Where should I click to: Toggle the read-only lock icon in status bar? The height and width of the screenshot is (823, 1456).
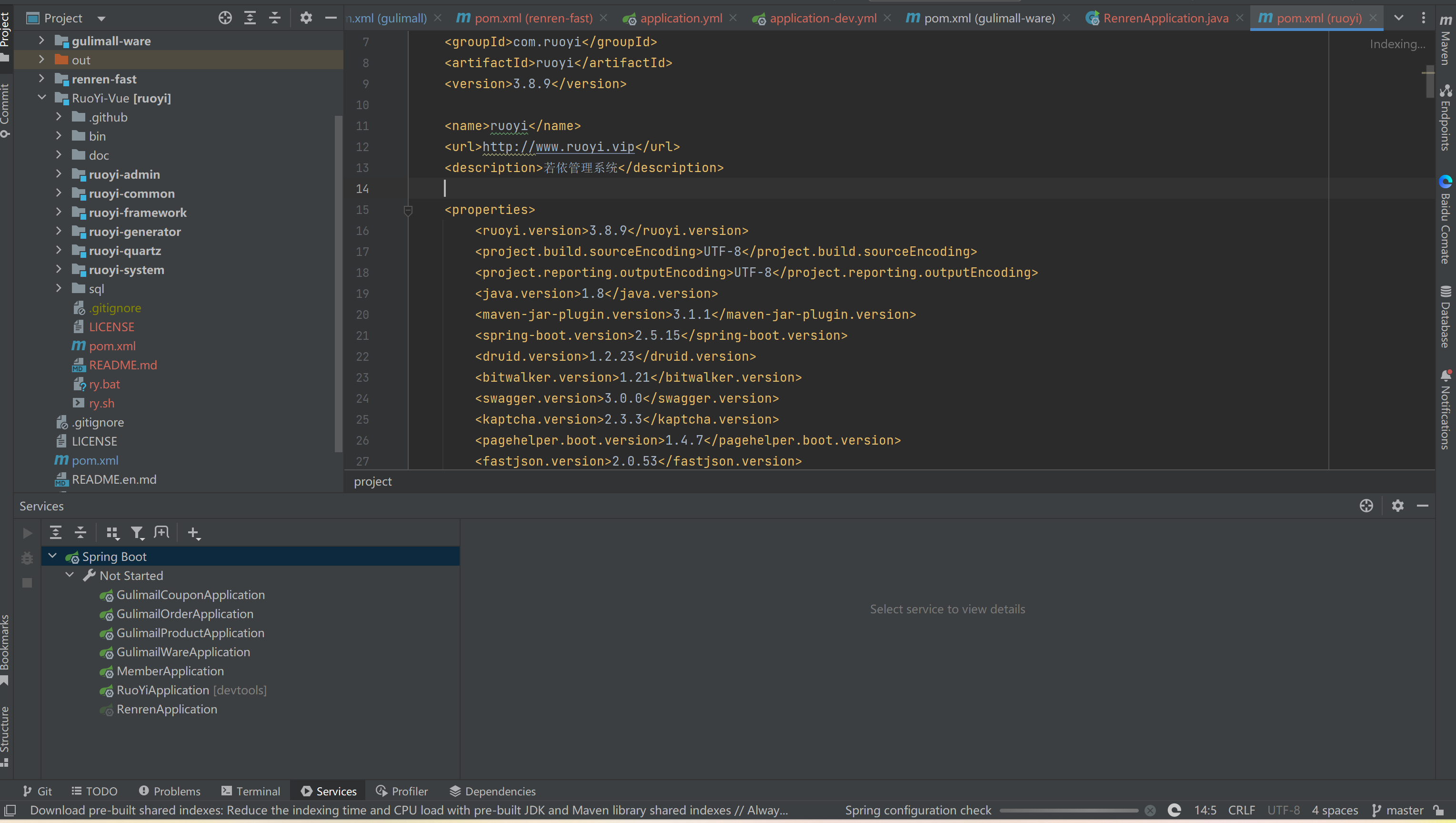[x=1439, y=810]
